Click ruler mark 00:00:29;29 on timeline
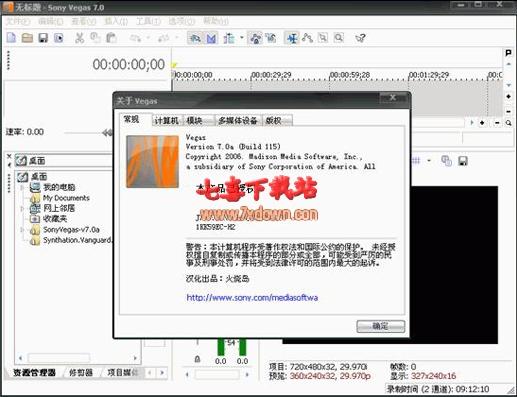517x397 pixels. point(271,75)
